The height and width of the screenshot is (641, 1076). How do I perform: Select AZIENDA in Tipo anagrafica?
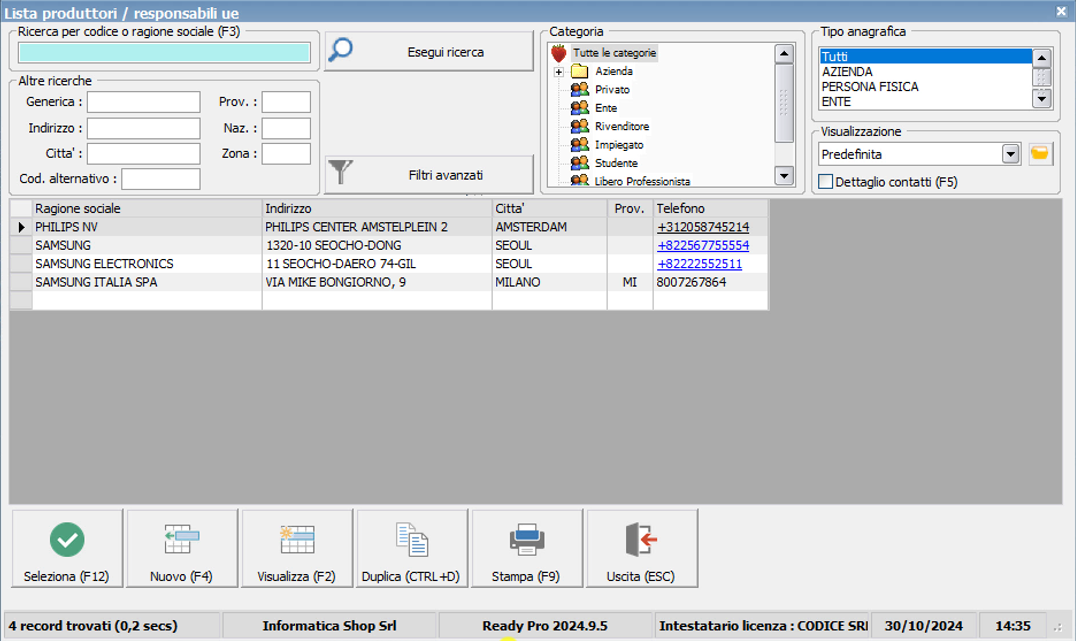pyautogui.click(x=925, y=71)
